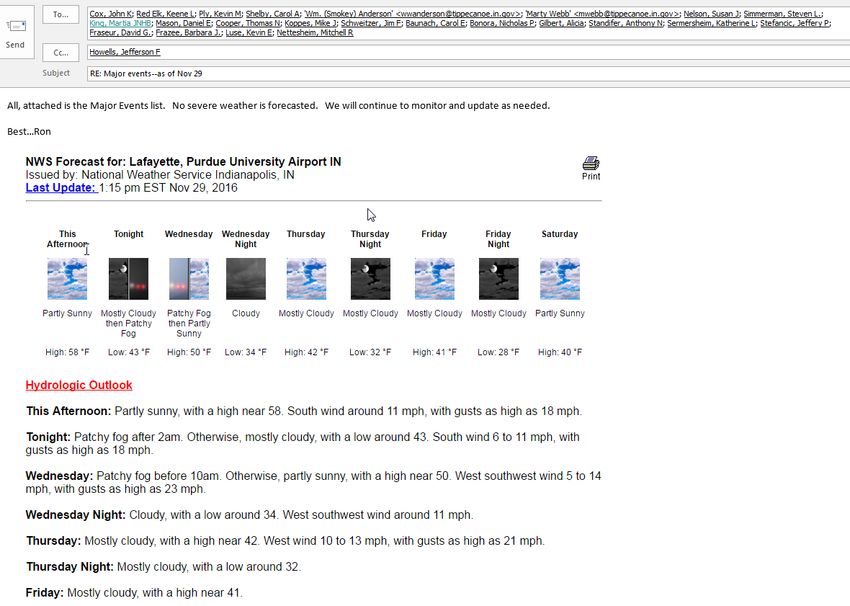Viewport: 850px width, 606px height.
Task: Click 'High: 58 °F' under This Afternoon
Action: [67, 352]
